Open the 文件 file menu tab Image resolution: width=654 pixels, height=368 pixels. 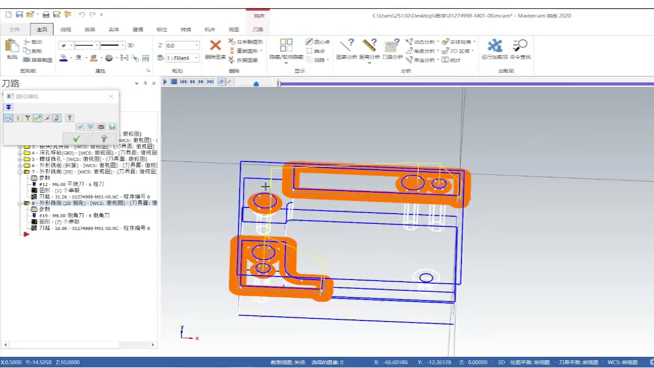pos(15,30)
